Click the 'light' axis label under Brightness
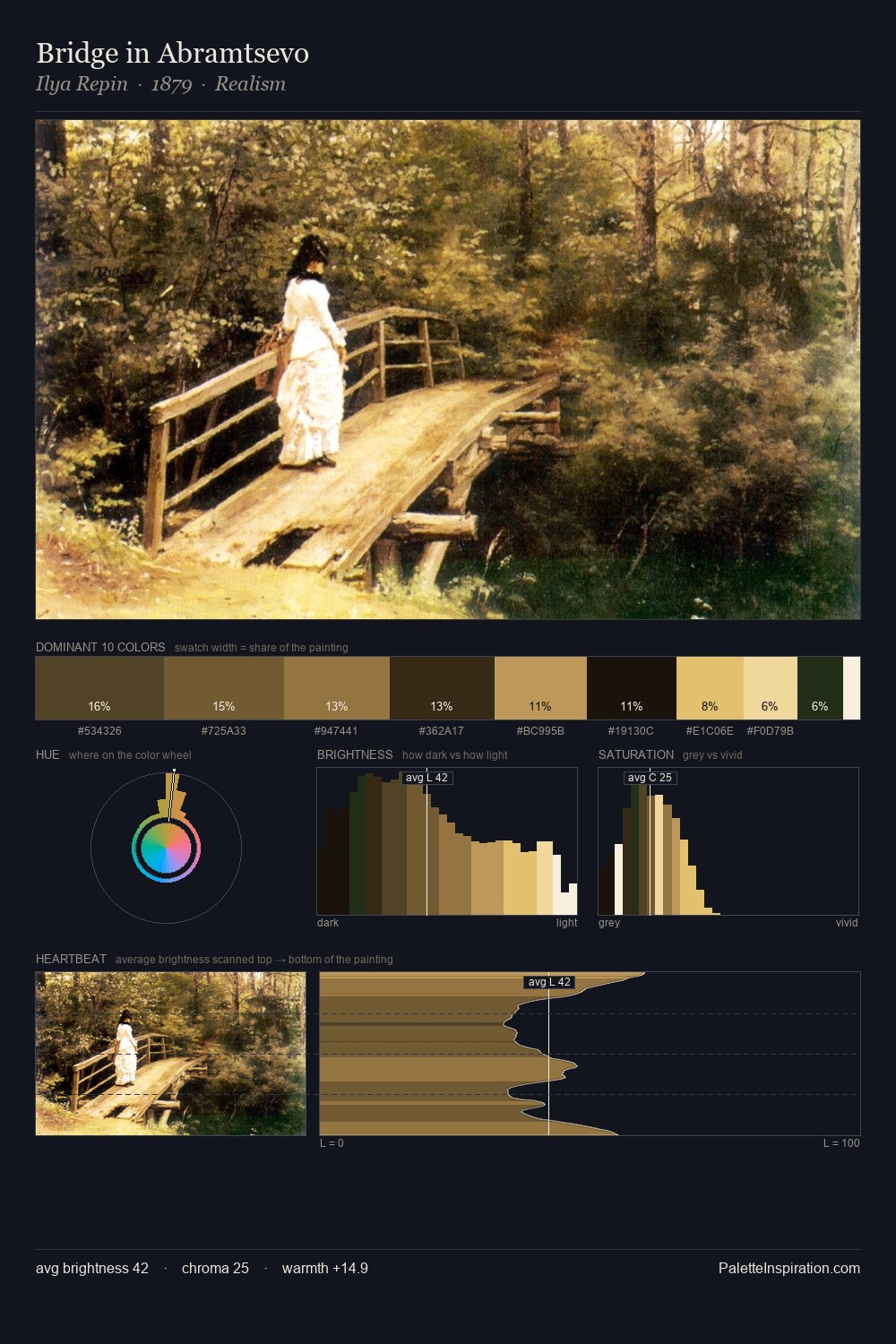896x1344 pixels. 566,923
